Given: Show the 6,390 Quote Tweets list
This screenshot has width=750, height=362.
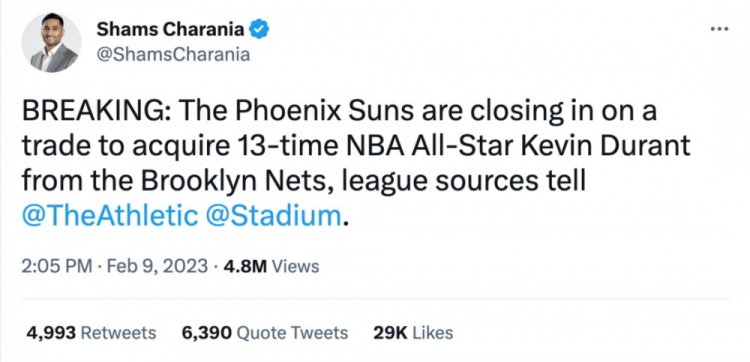Looking at the screenshot, I should 265,333.
